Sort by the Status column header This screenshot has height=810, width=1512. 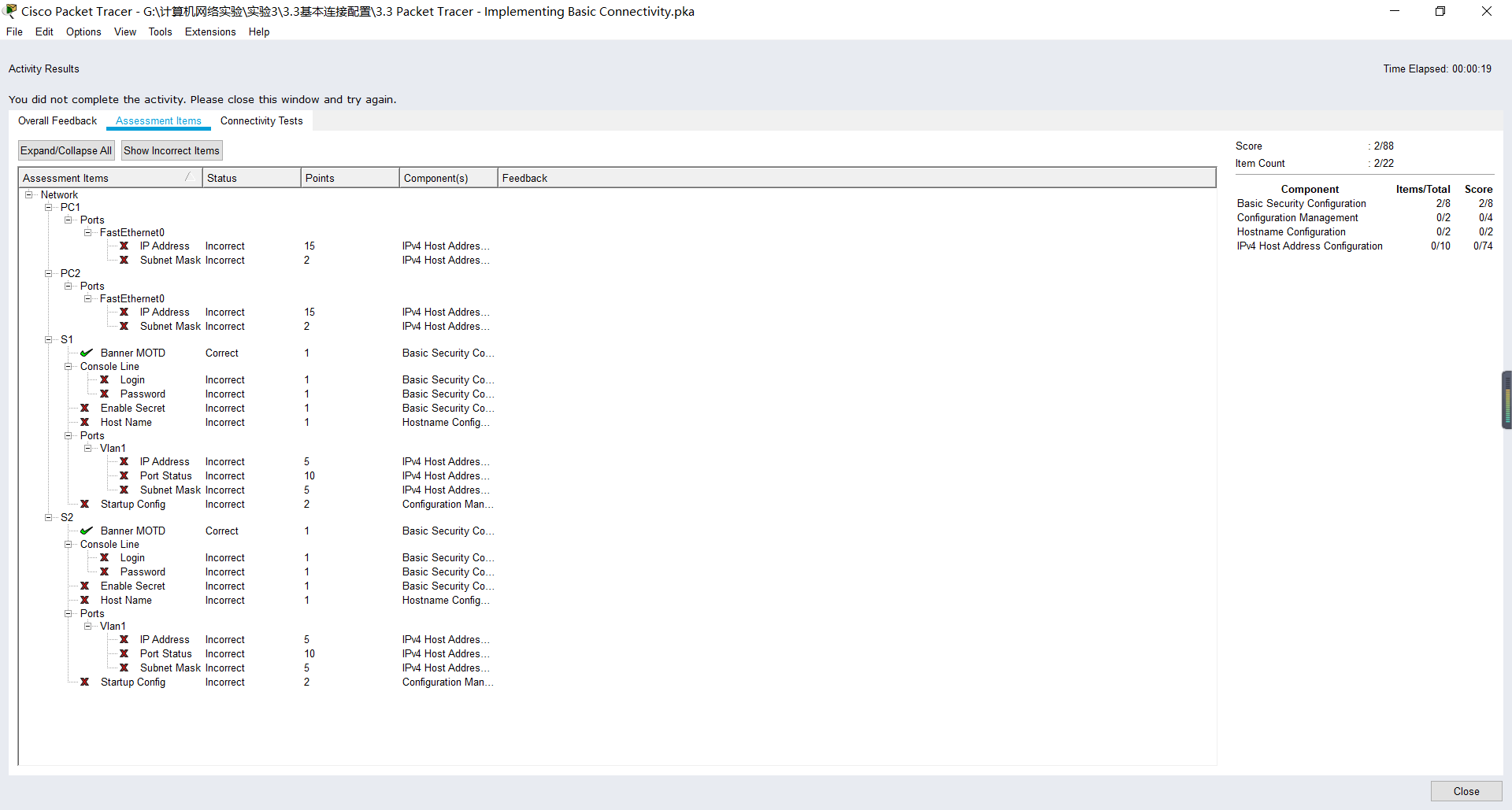[252, 179]
